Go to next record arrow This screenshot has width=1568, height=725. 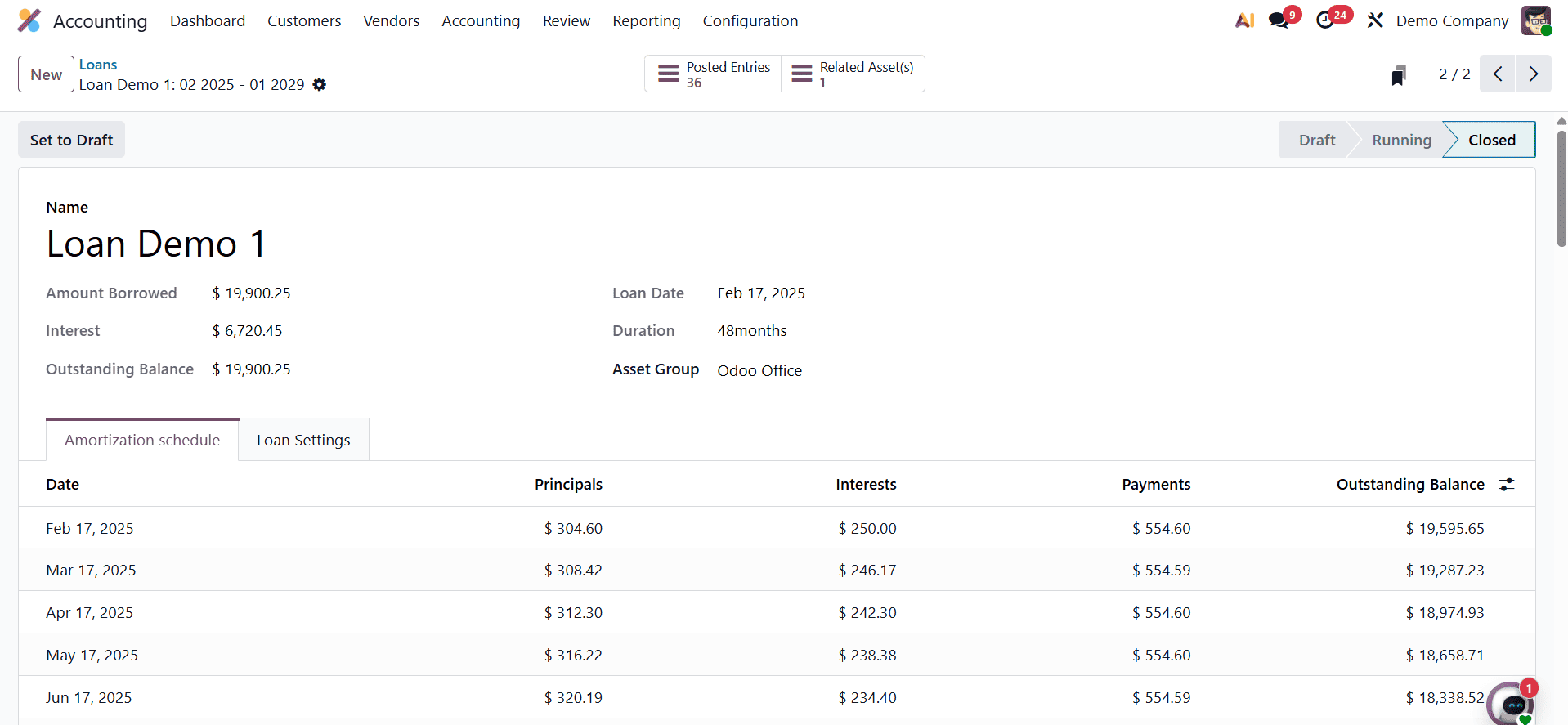point(1534,74)
